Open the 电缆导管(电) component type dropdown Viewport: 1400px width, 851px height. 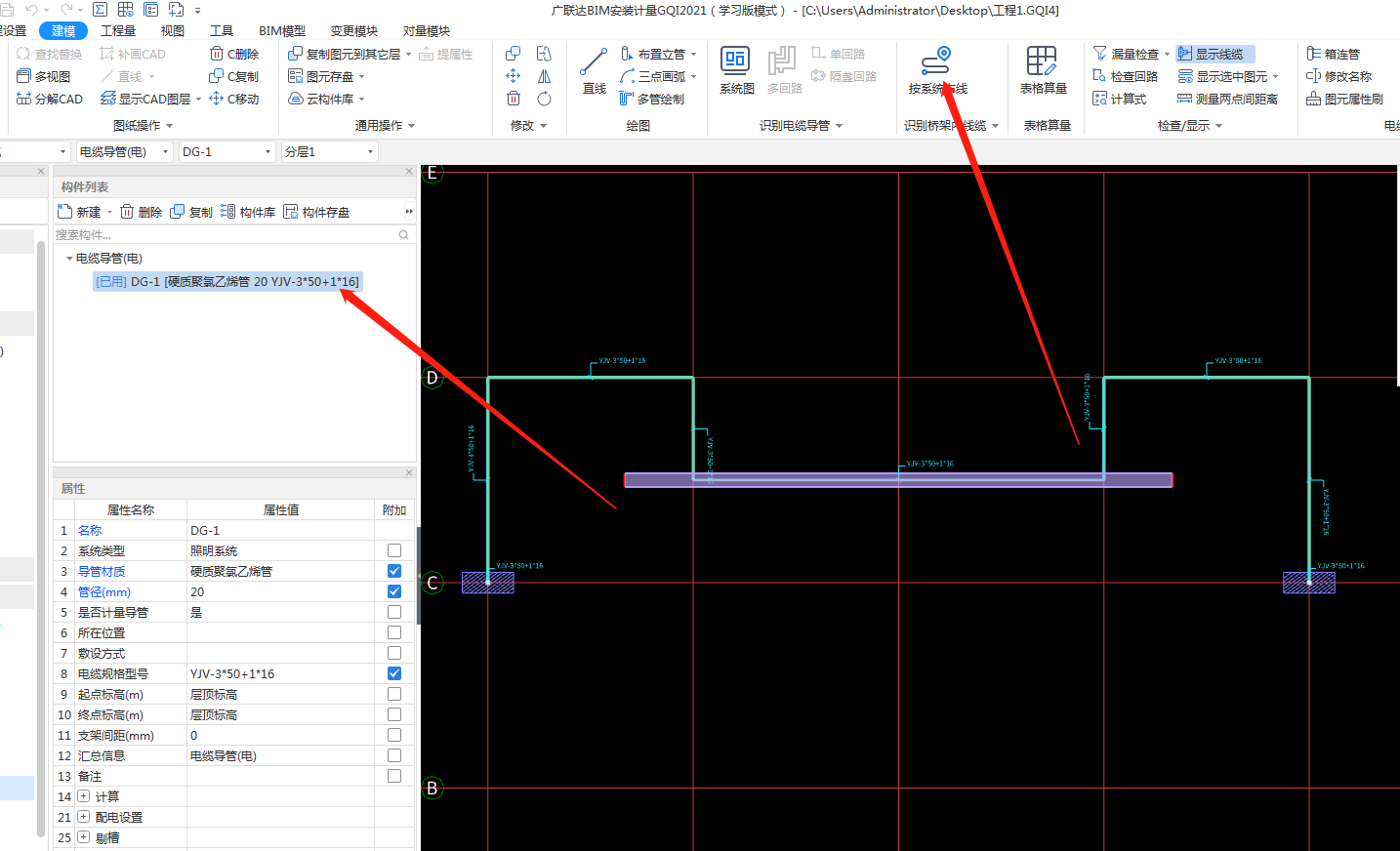pos(125,151)
